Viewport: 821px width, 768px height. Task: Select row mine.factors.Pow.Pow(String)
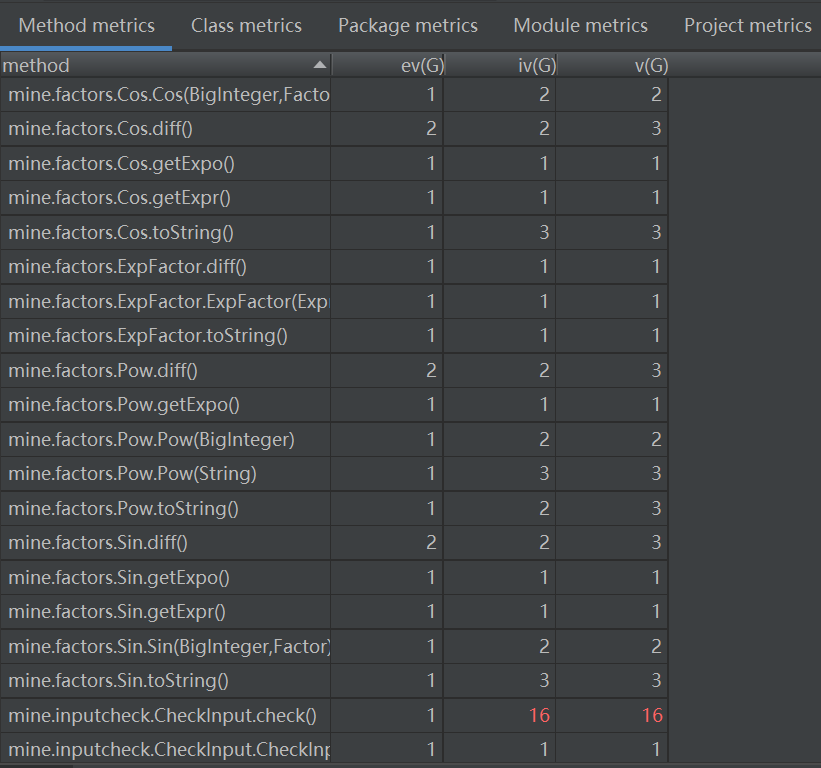334,473
